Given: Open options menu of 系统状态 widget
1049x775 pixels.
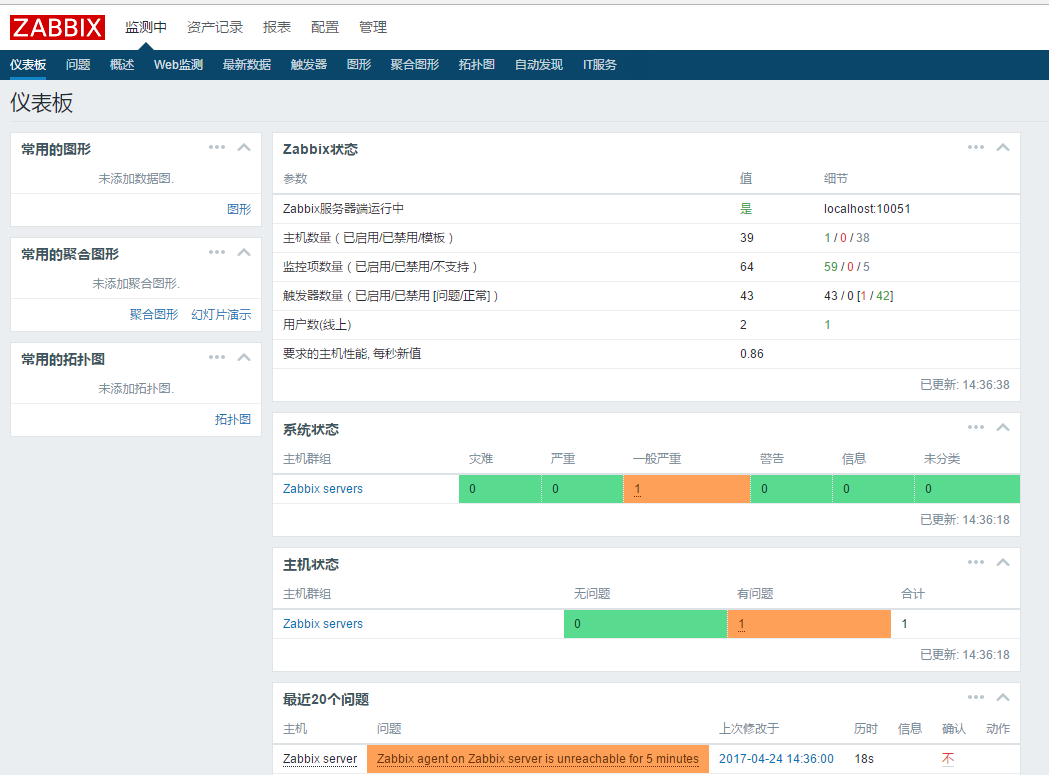Looking at the screenshot, I should [976, 427].
